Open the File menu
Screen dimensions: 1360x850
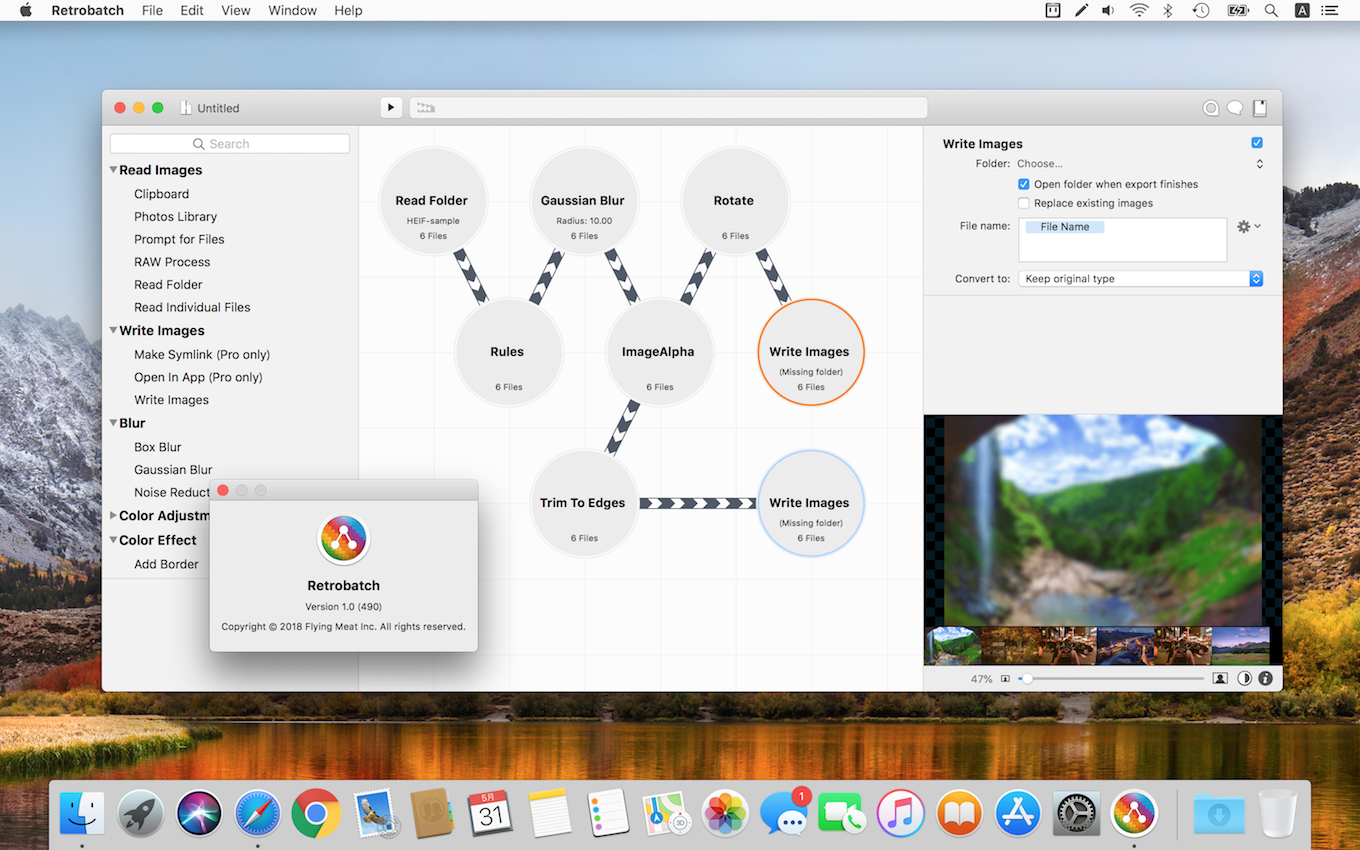[152, 10]
